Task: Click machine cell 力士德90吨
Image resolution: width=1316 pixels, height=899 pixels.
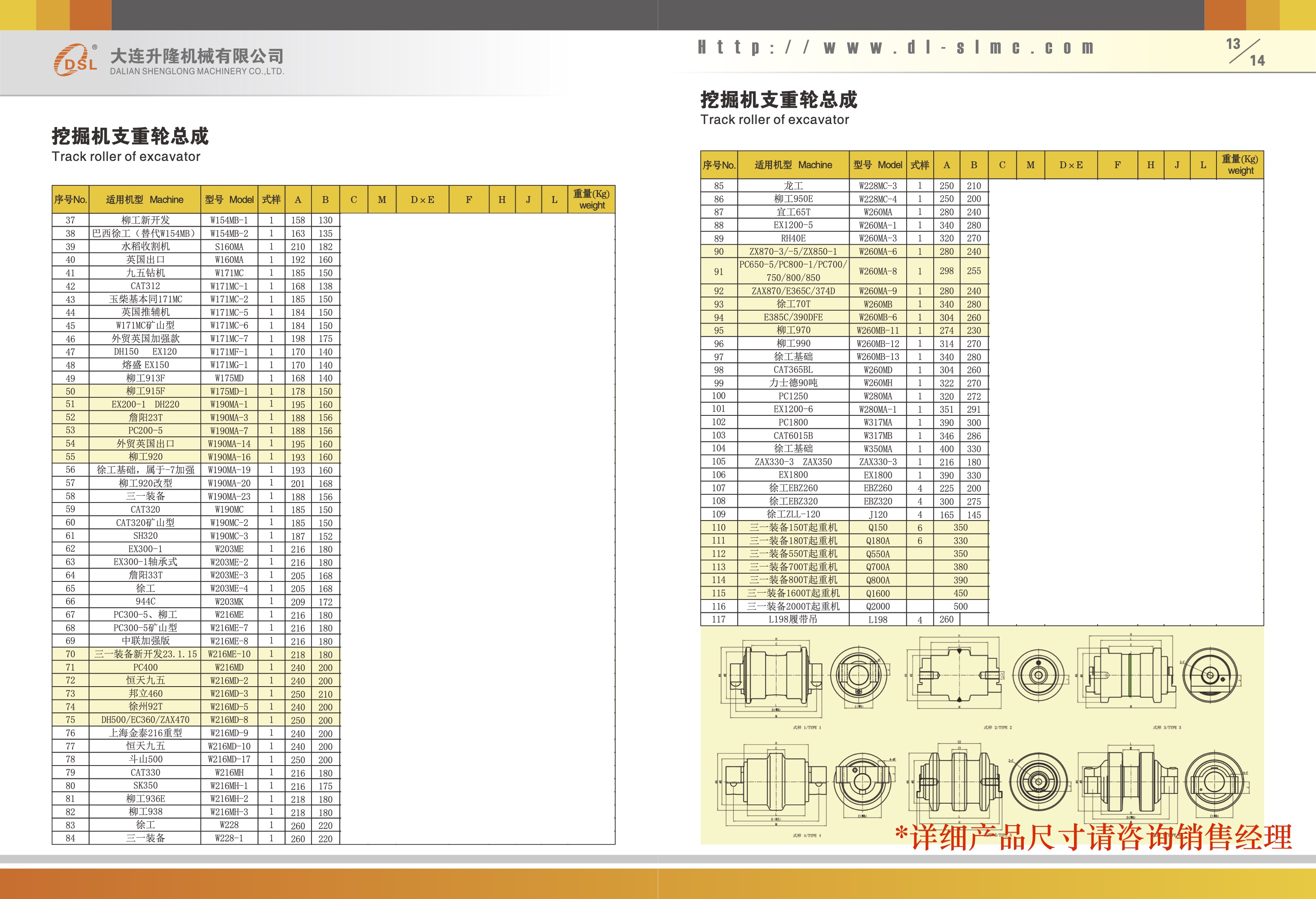Action: coord(793,383)
